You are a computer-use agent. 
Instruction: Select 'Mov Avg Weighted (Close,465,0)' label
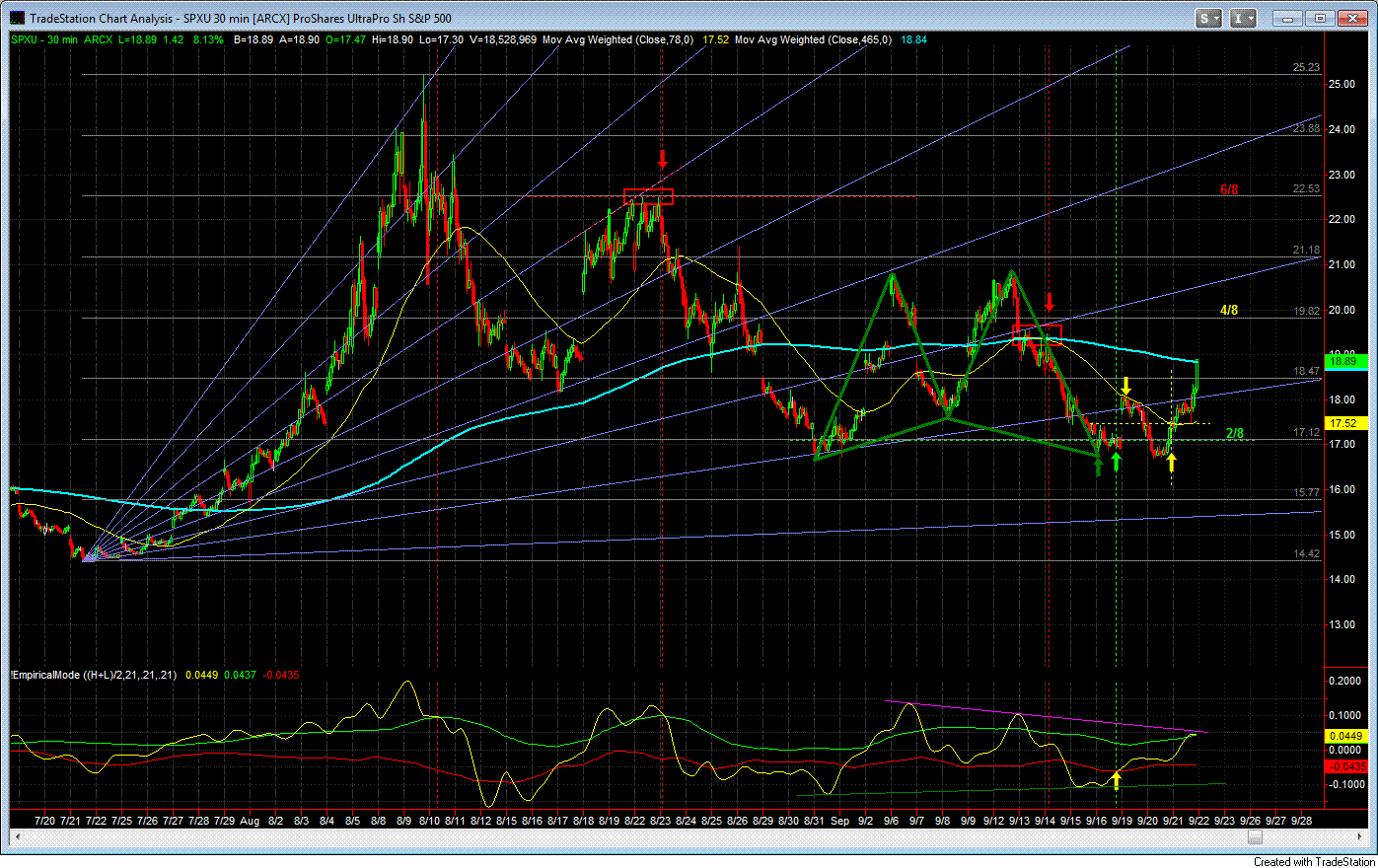[x=813, y=39]
